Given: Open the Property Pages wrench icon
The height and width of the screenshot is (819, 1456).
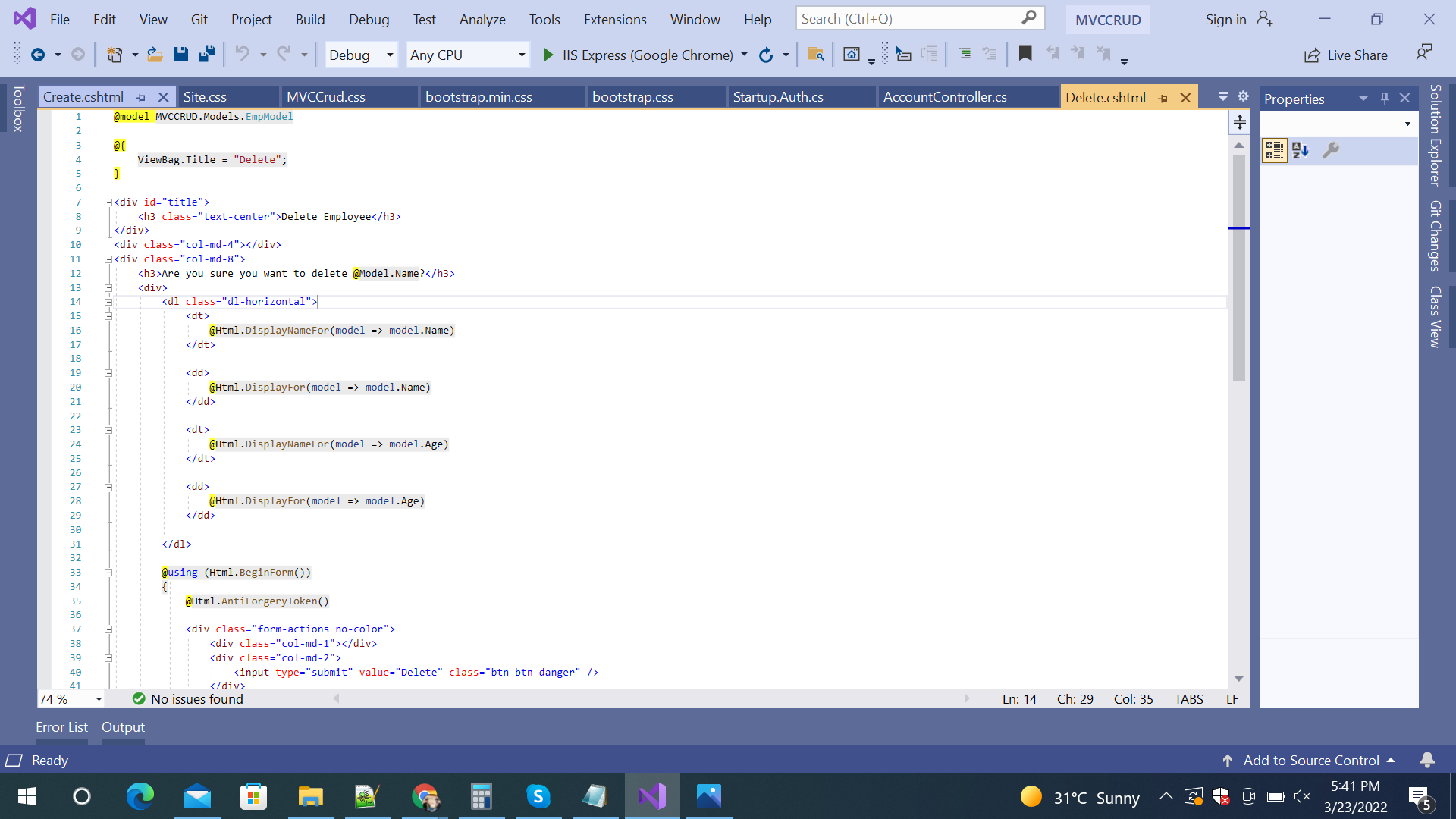Looking at the screenshot, I should [1331, 150].
